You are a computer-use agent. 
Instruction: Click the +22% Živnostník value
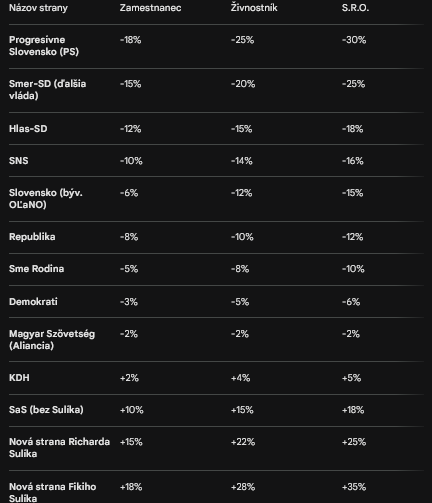[x=243, y=442]
